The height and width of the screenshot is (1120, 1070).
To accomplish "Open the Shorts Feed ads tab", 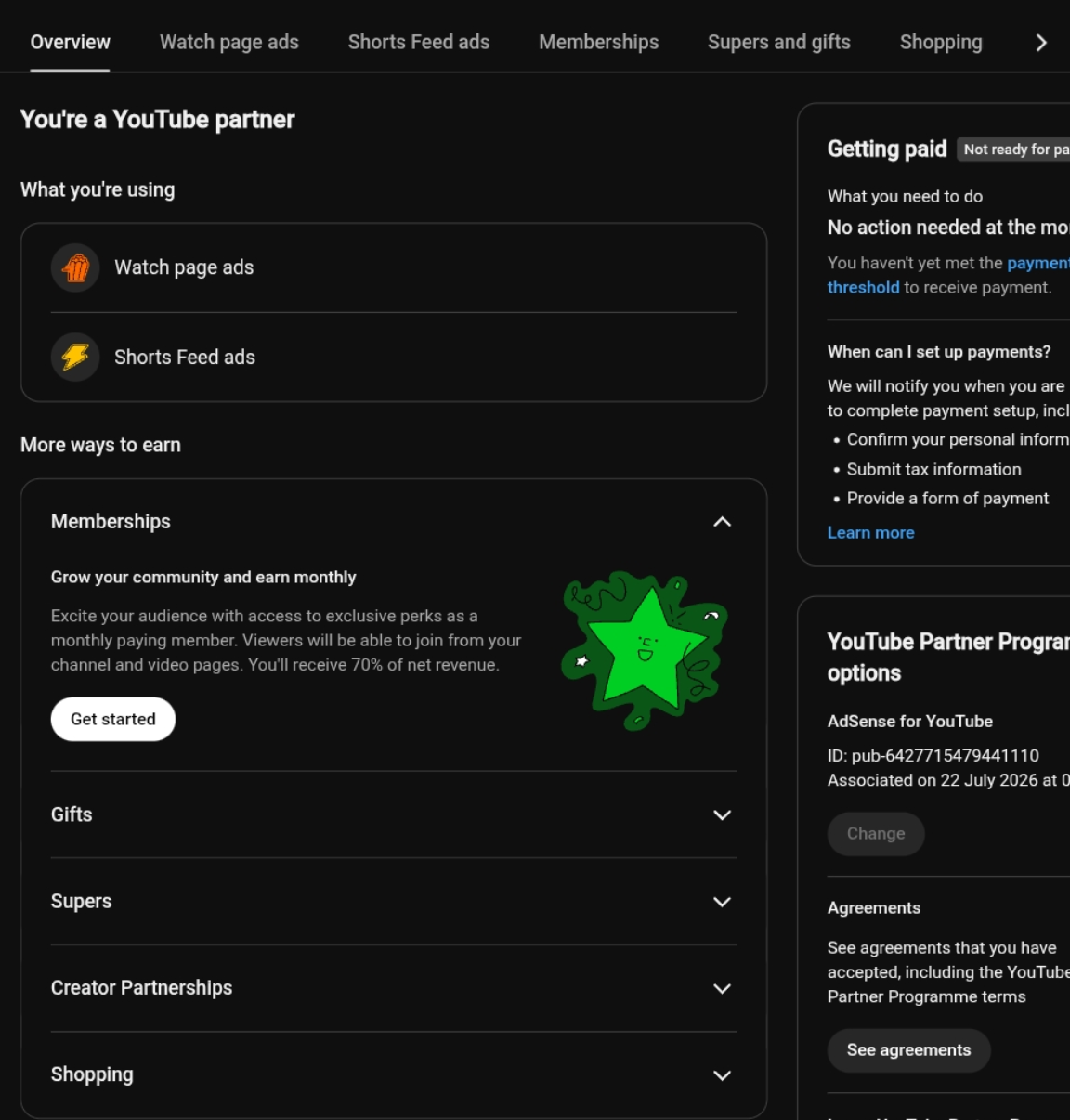I will click(x=419, y=42).
